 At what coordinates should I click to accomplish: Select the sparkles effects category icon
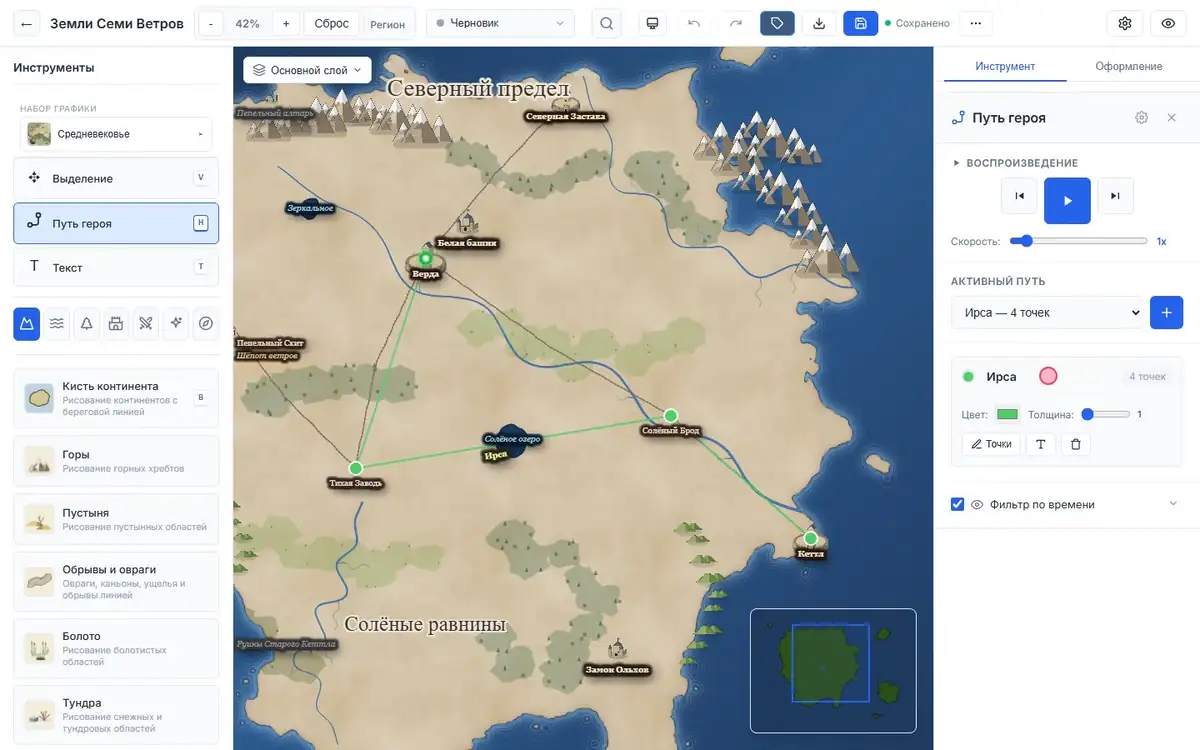coord(176,323)
